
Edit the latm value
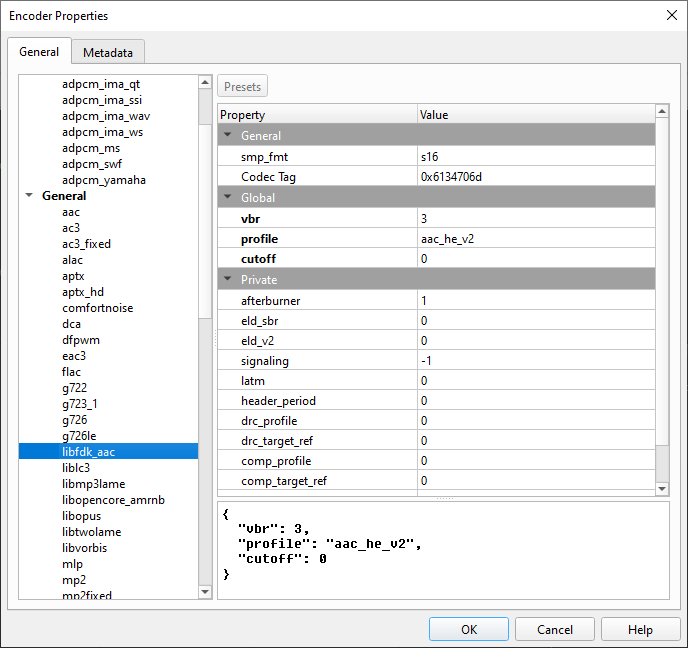click(536, 380)
